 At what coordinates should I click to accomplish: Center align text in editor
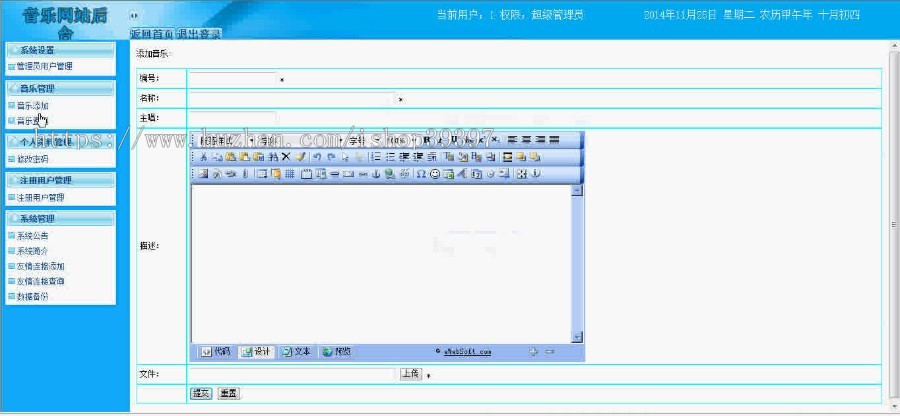pyautogui.click(x=526, y=139)
